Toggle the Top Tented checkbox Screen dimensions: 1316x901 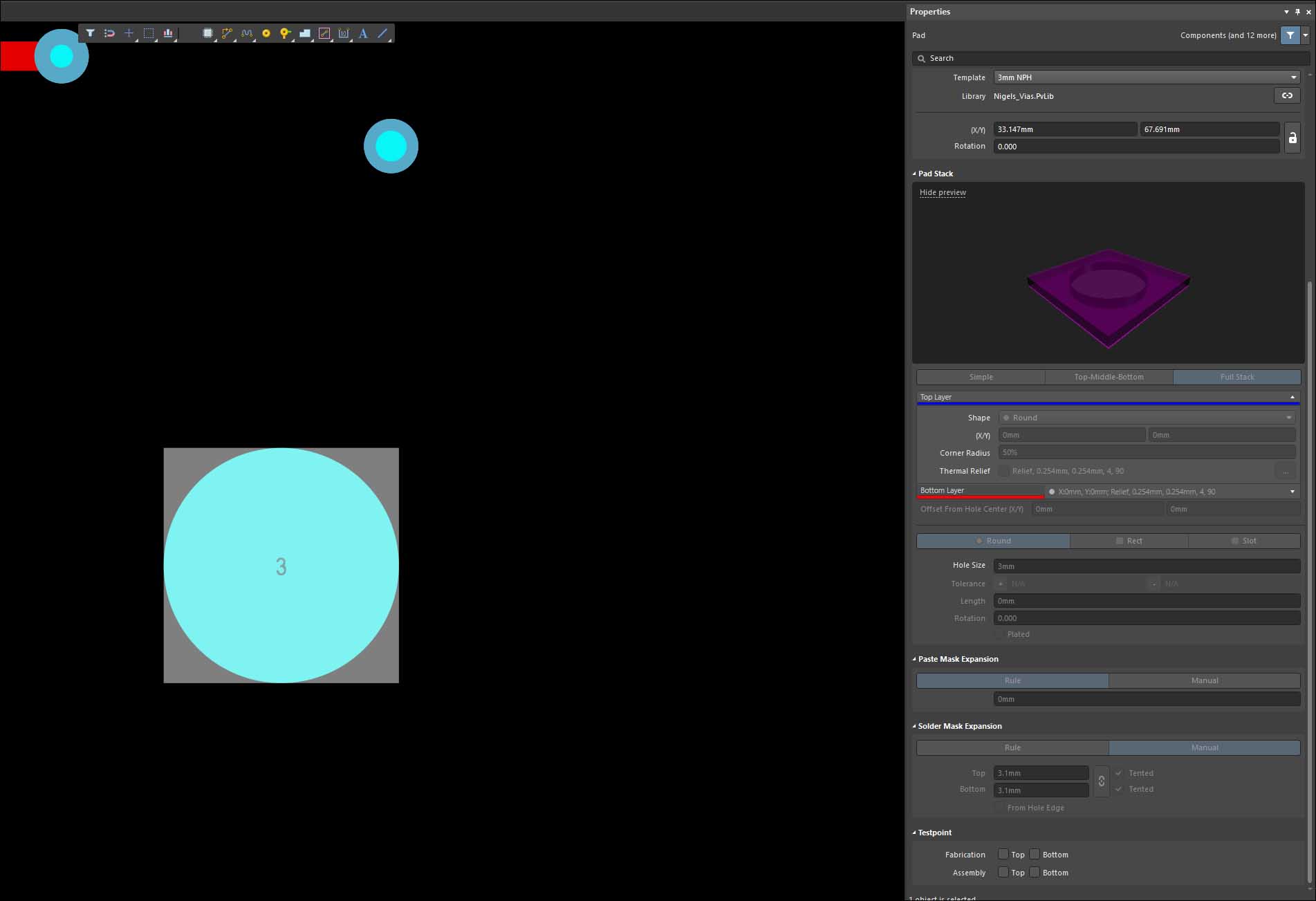1119,773
